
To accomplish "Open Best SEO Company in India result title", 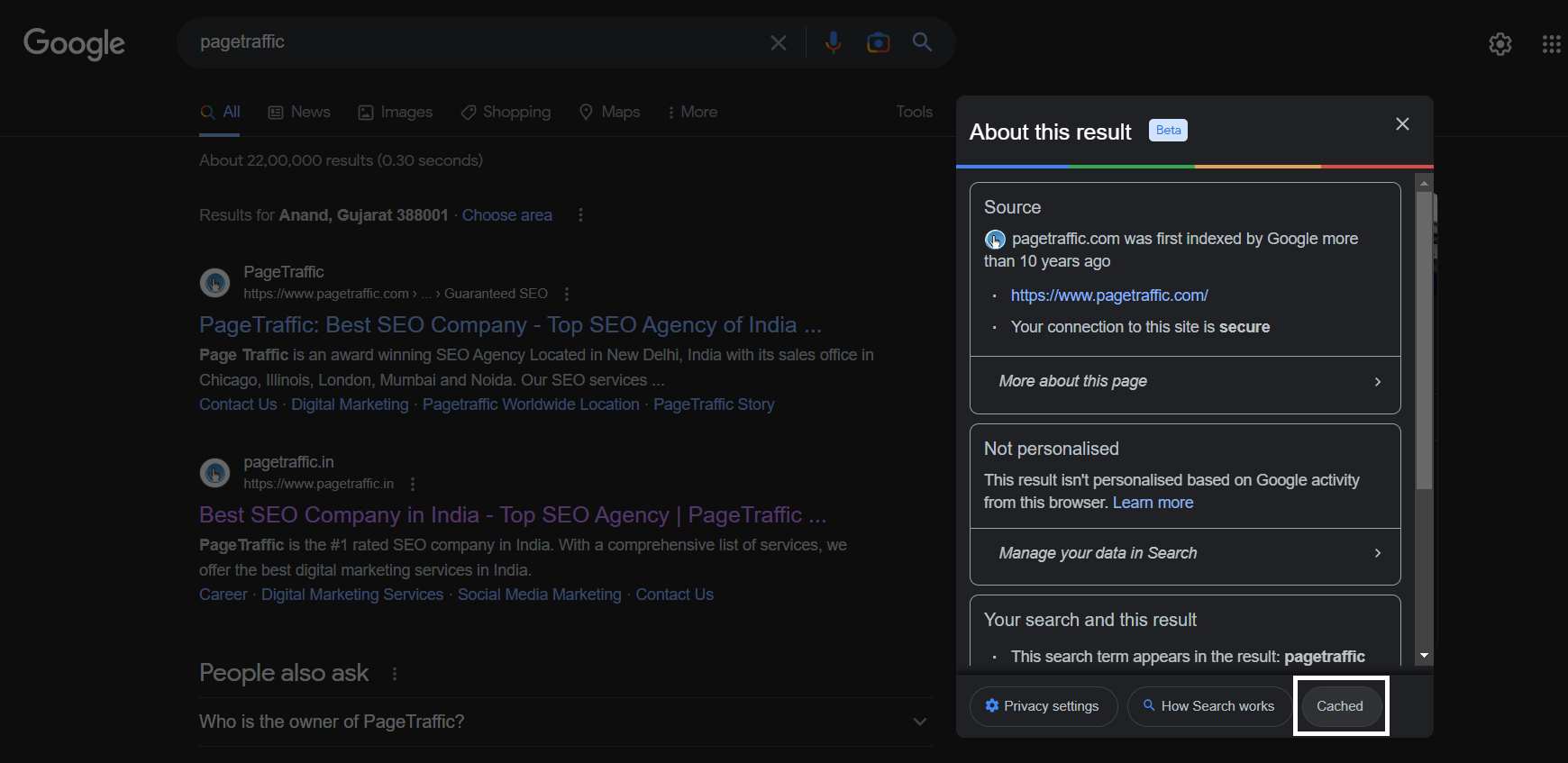I will 513,514.
